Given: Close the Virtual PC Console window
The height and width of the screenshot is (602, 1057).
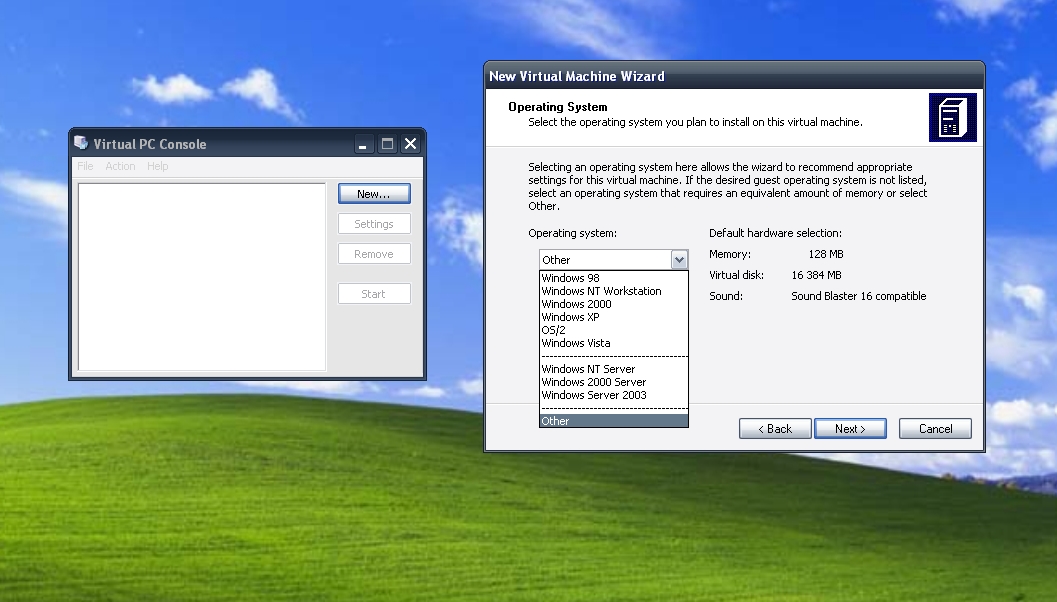Looking at the screenshot, I should 411,144.
